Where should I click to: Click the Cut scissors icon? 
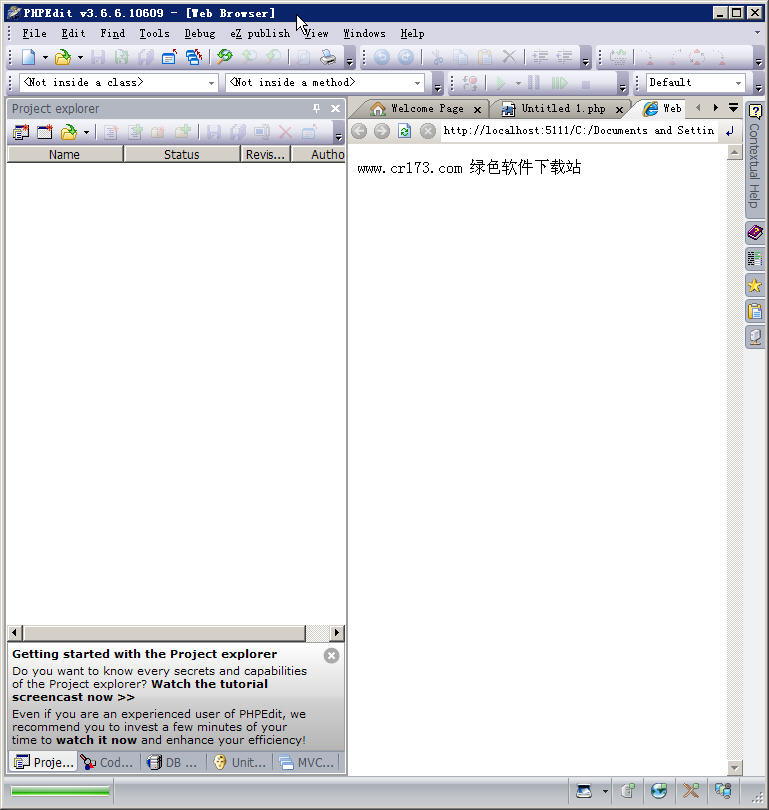point(437,57)
